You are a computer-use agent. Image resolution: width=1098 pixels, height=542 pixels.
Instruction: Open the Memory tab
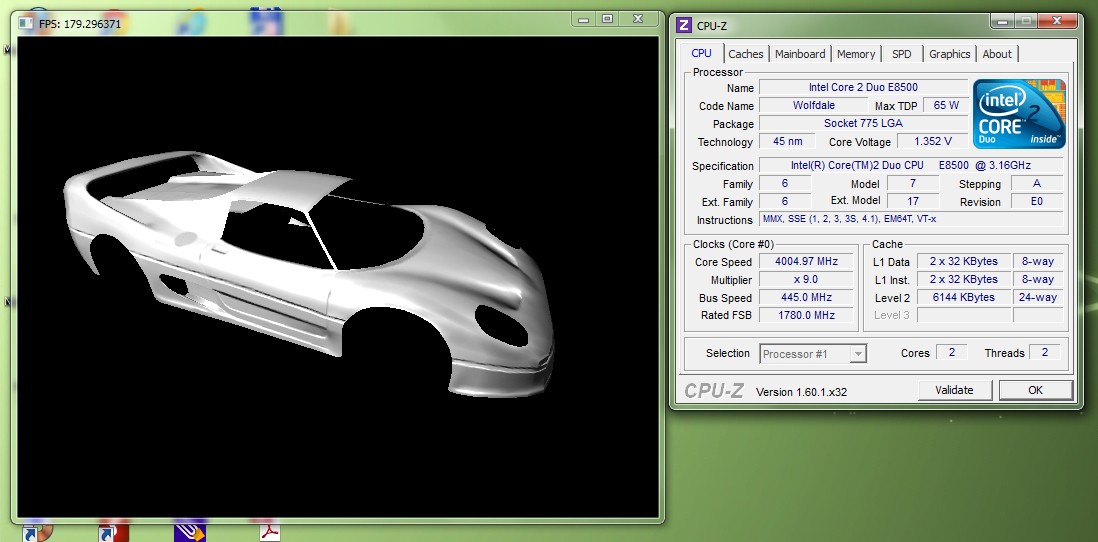tap(856, 54)
